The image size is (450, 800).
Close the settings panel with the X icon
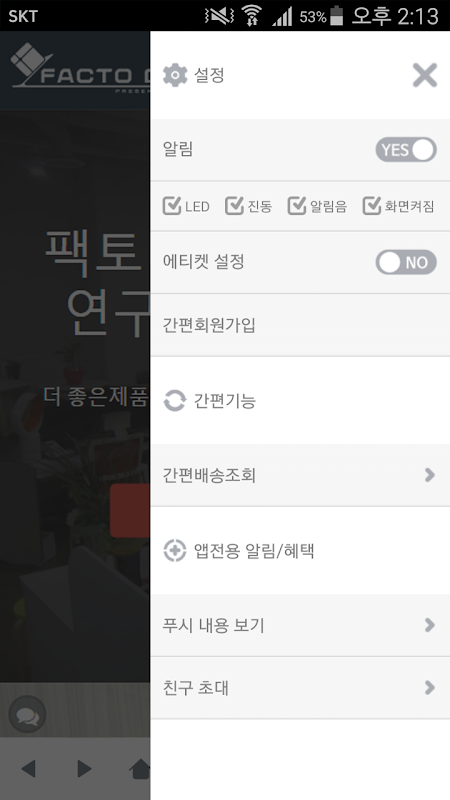click(x=424, y=76)
